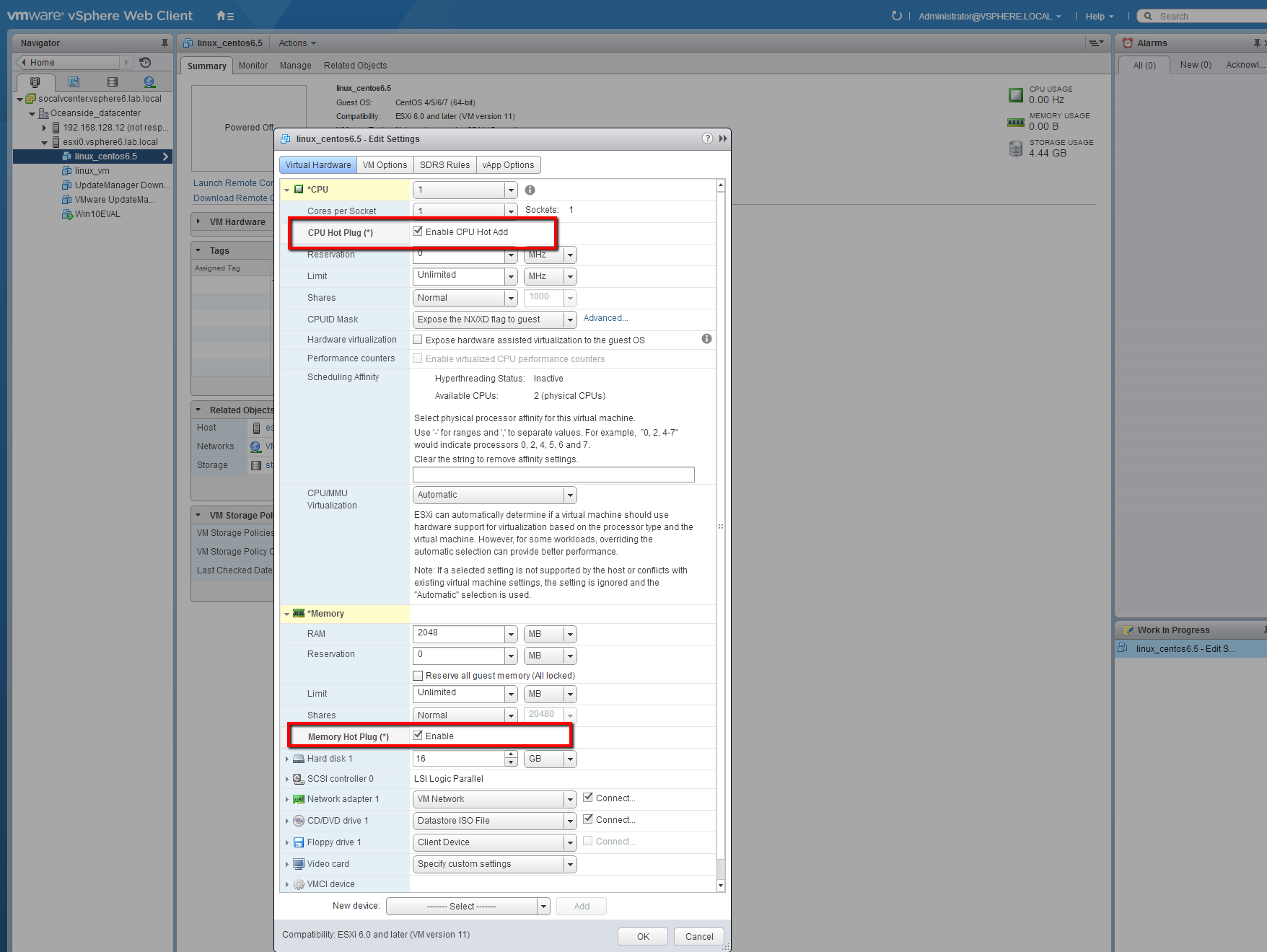Image resolution: width=1267 pixels, height=952 pixels.
Task: Switch to VMs and Templates view icon
Action: pyautogui.click(x=74, y=82)
